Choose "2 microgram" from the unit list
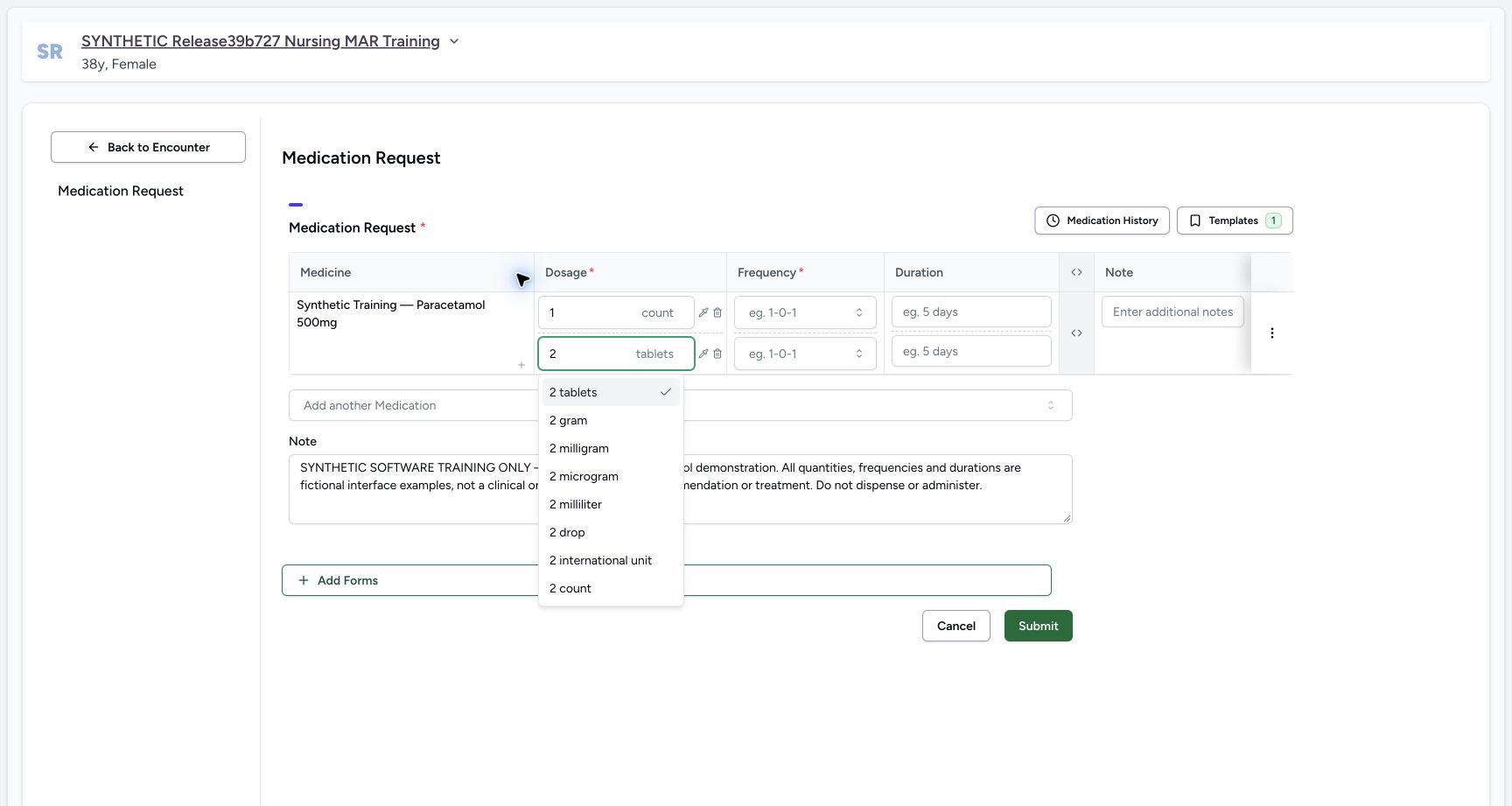 pyautogui.click(x=611, y=476)
